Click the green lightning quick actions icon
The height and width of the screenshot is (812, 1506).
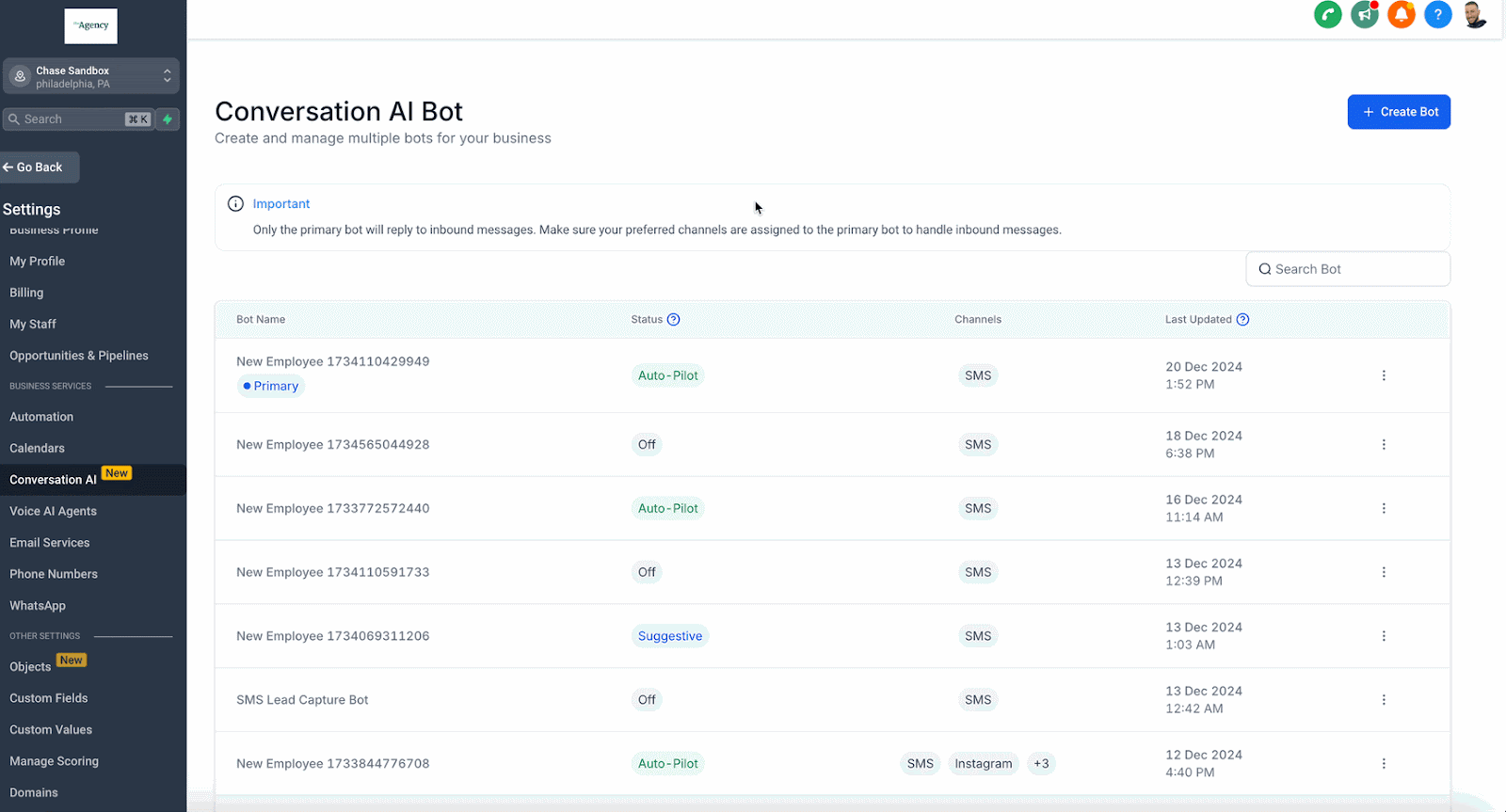168,119
